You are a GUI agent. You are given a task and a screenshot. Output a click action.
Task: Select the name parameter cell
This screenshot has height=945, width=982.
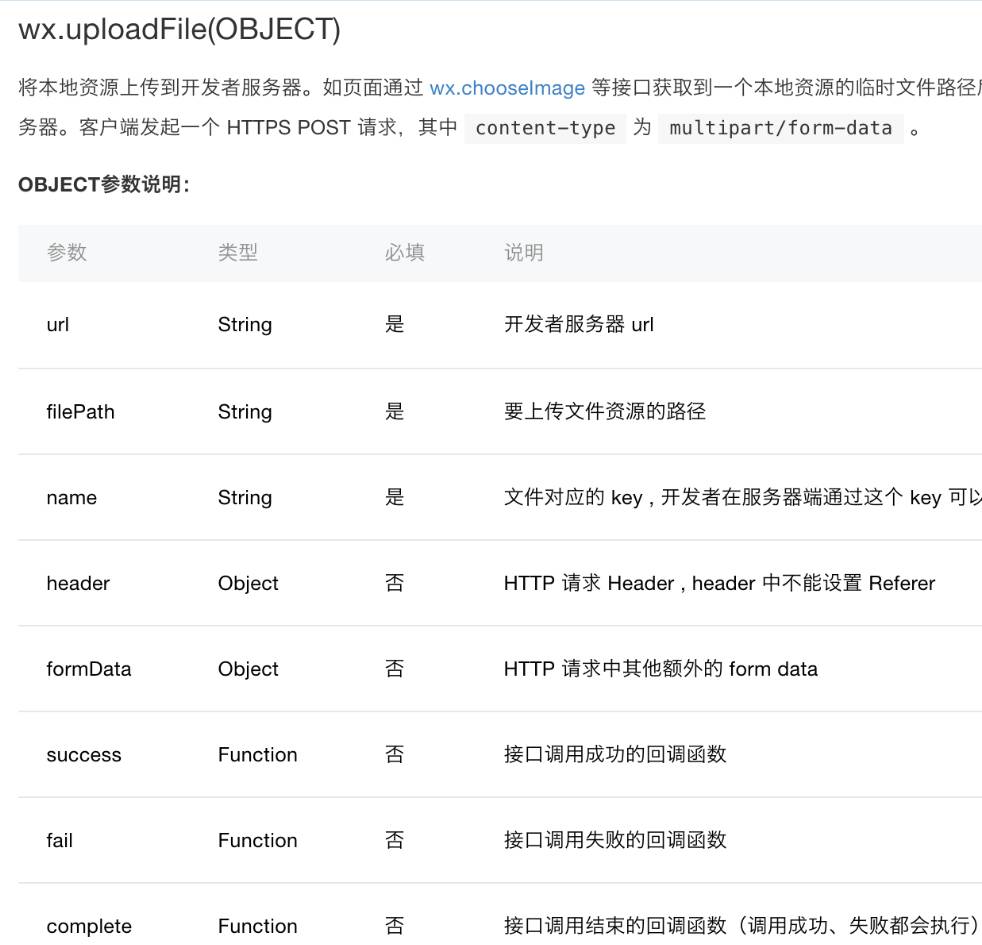[x=71, y=497]
